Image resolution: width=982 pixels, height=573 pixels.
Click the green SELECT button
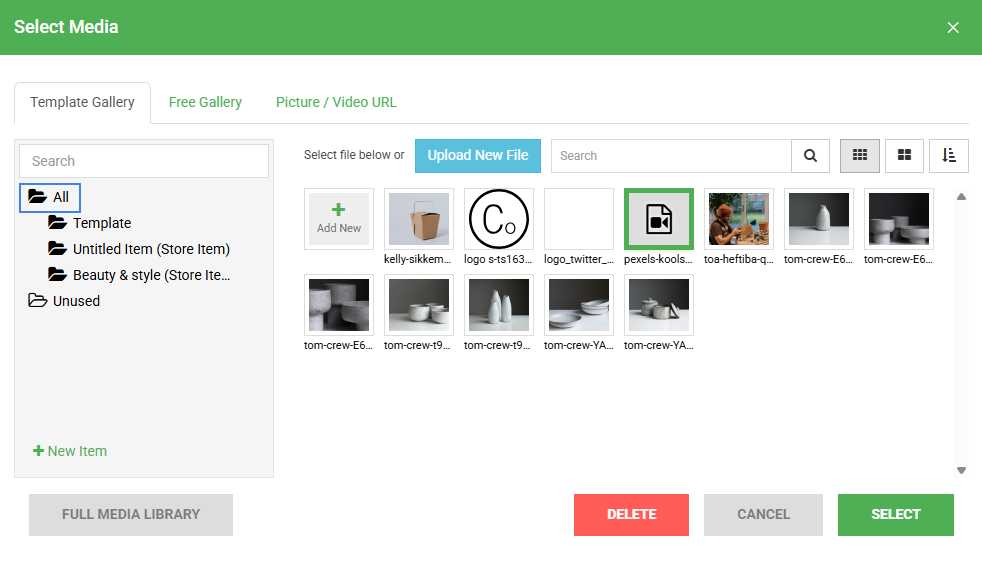tap(895, 514)
